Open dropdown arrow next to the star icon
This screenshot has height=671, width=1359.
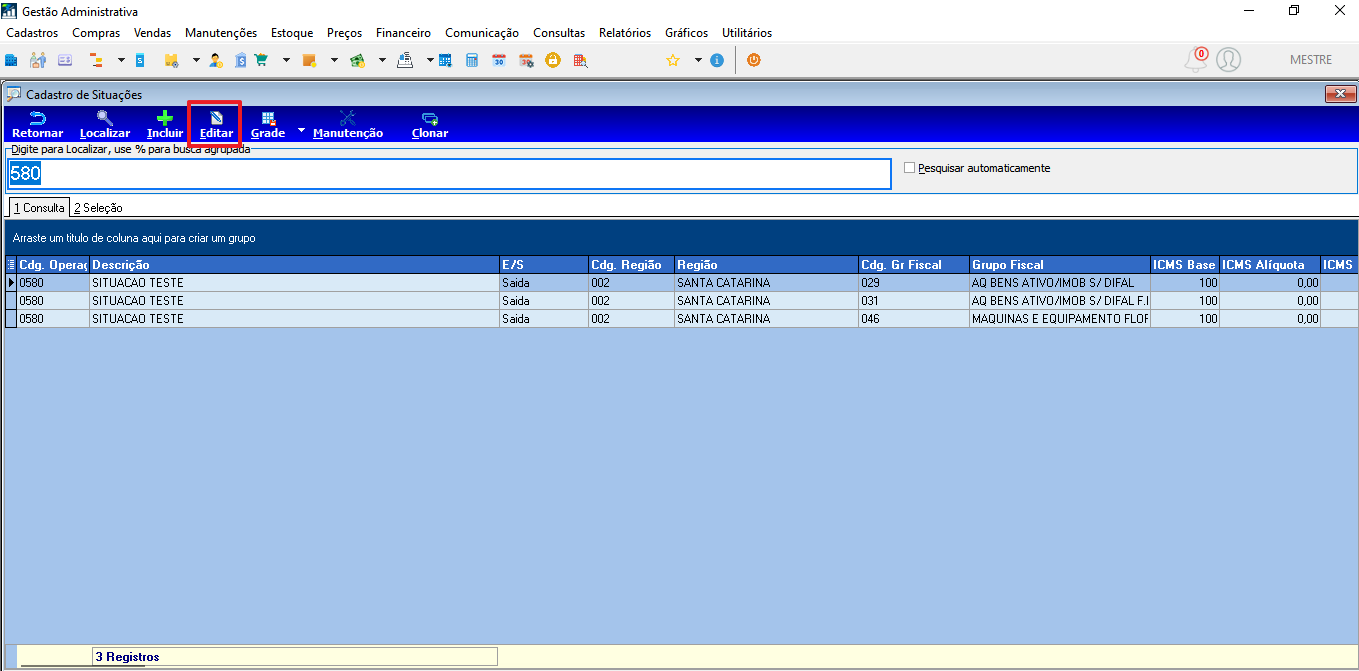click(x=698, y=60)
